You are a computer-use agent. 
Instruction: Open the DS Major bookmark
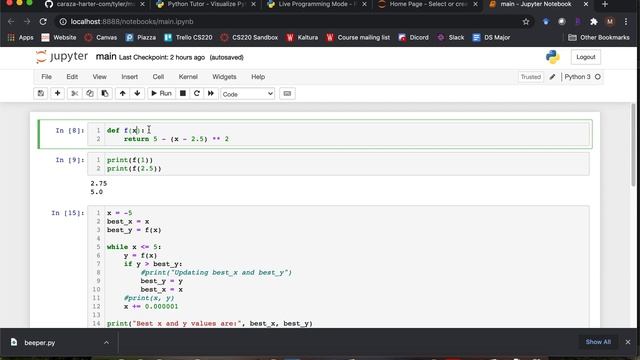pyautogui.click(x=491, y=38)
